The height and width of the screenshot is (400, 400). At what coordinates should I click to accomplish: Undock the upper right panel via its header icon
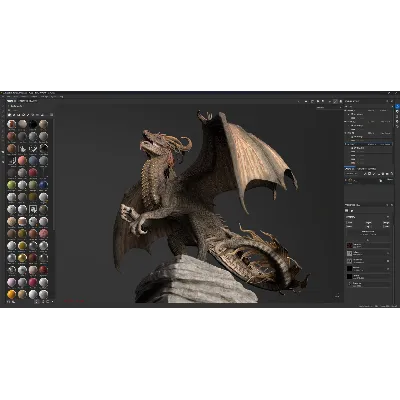point(387,101)
